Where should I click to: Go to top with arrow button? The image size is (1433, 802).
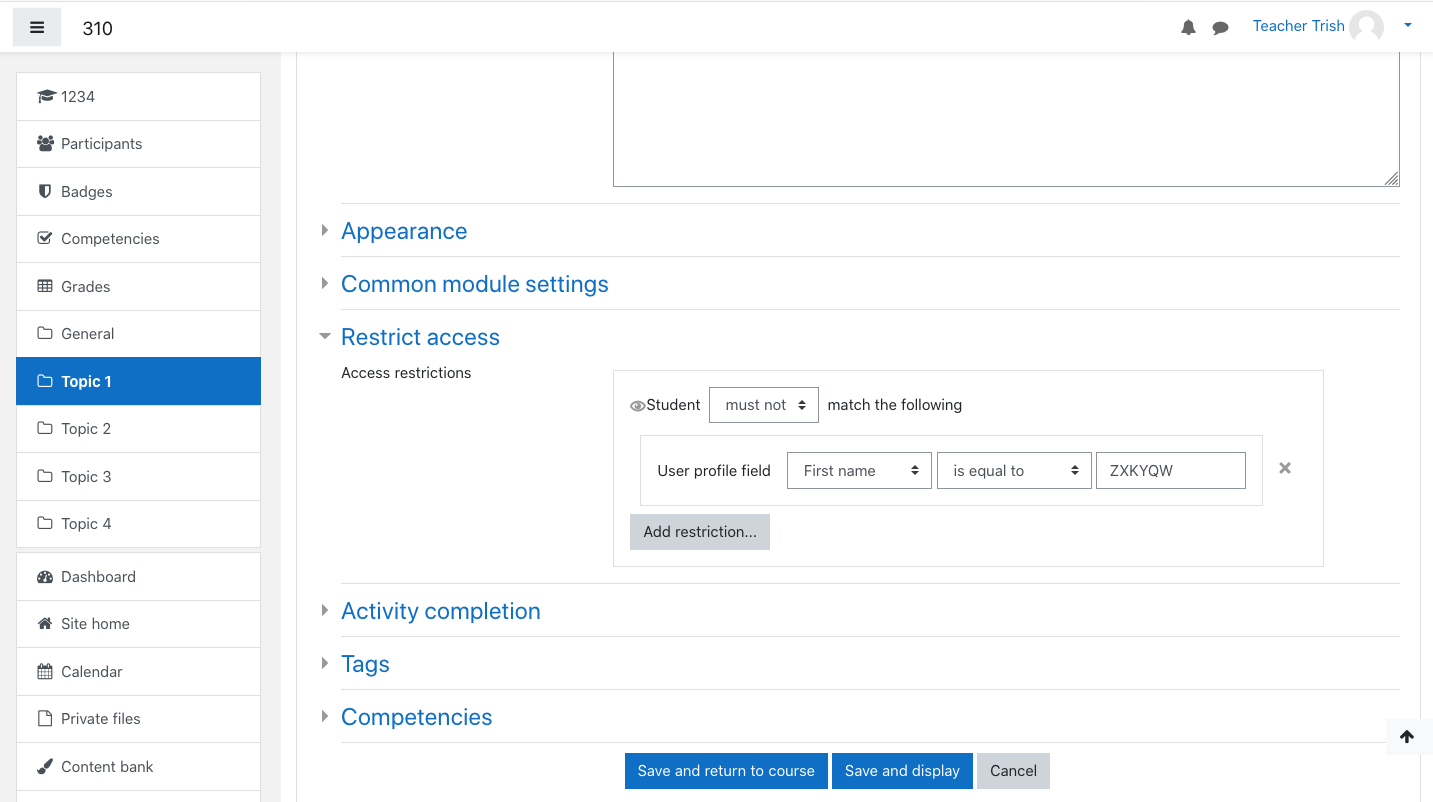[x=1407, y=737]
